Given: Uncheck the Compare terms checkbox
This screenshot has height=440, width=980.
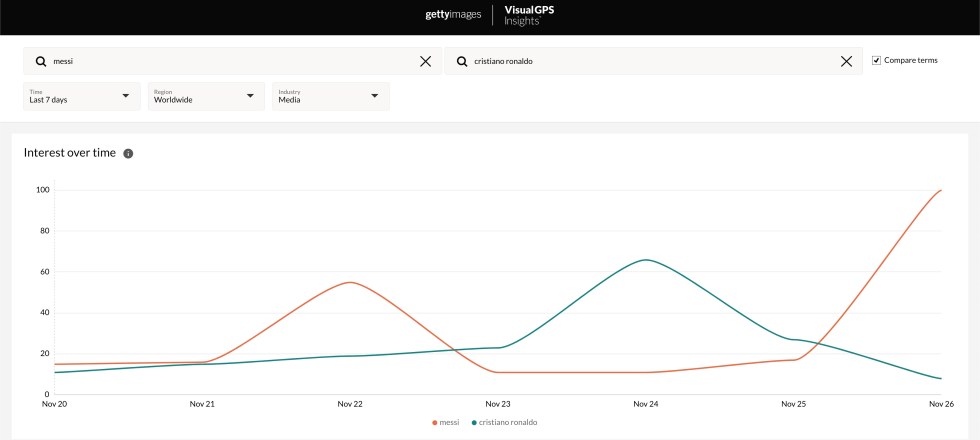Looking at the screenshot, I should click(x=876, y=60).
